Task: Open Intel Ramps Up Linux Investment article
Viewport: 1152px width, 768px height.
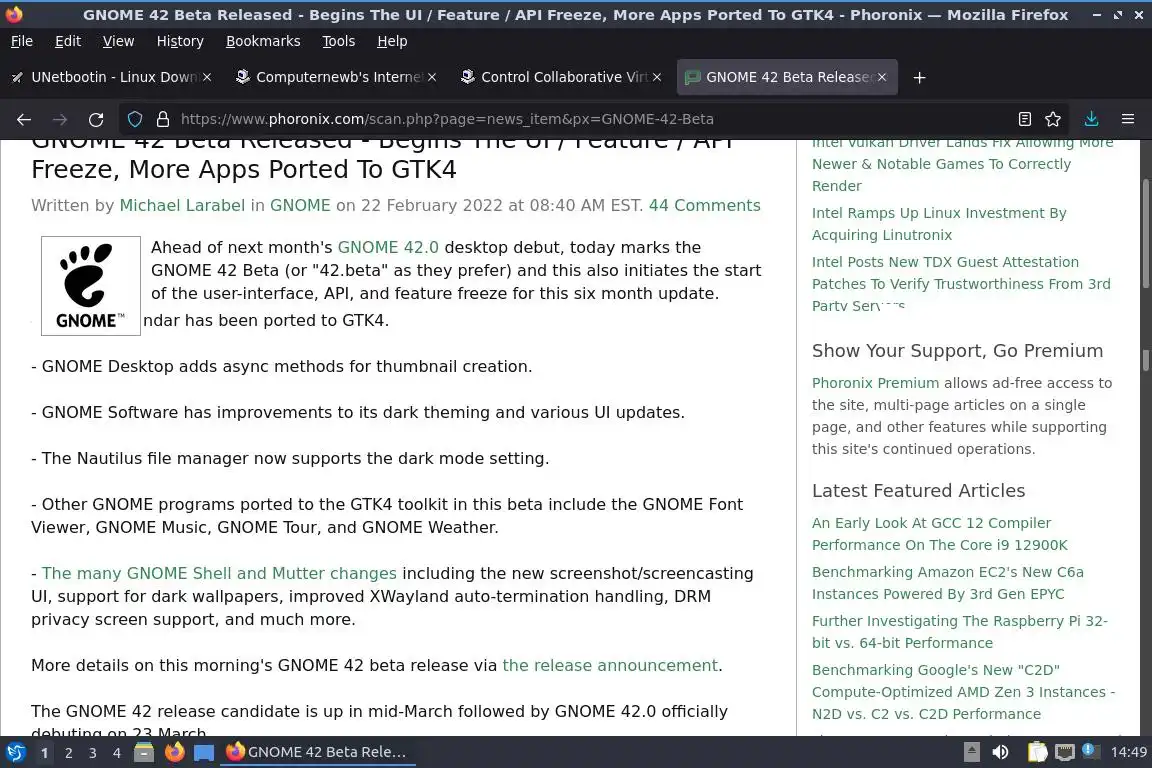Action: [x=939, y=224]
